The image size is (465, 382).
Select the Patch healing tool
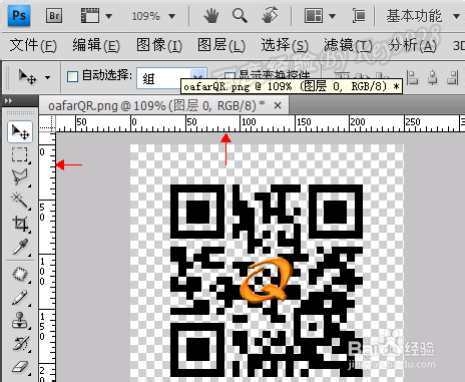pyautogui.click(x=20, y=274)
